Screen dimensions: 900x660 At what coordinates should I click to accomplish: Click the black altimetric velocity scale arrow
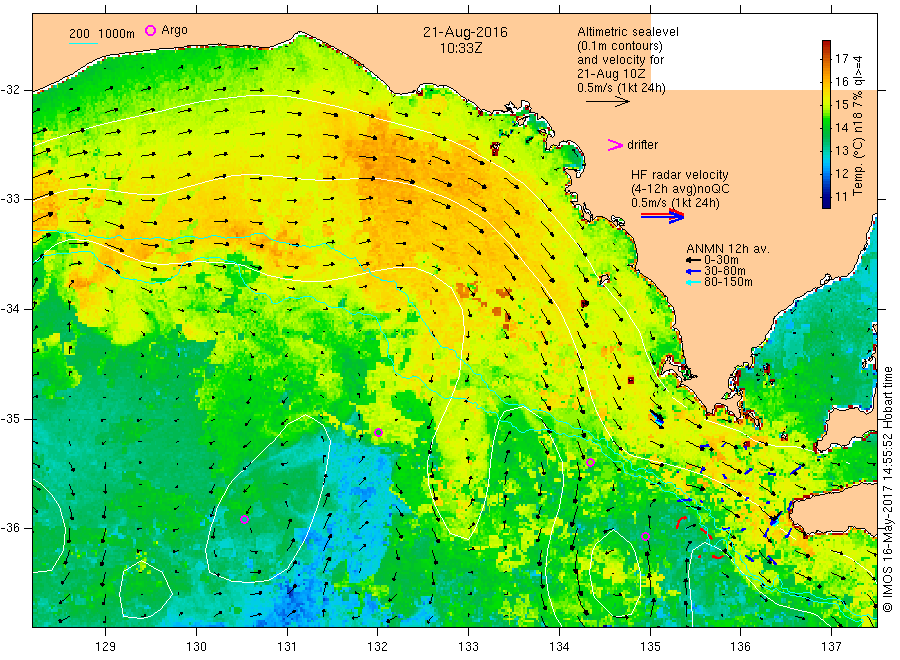[607, 102]
